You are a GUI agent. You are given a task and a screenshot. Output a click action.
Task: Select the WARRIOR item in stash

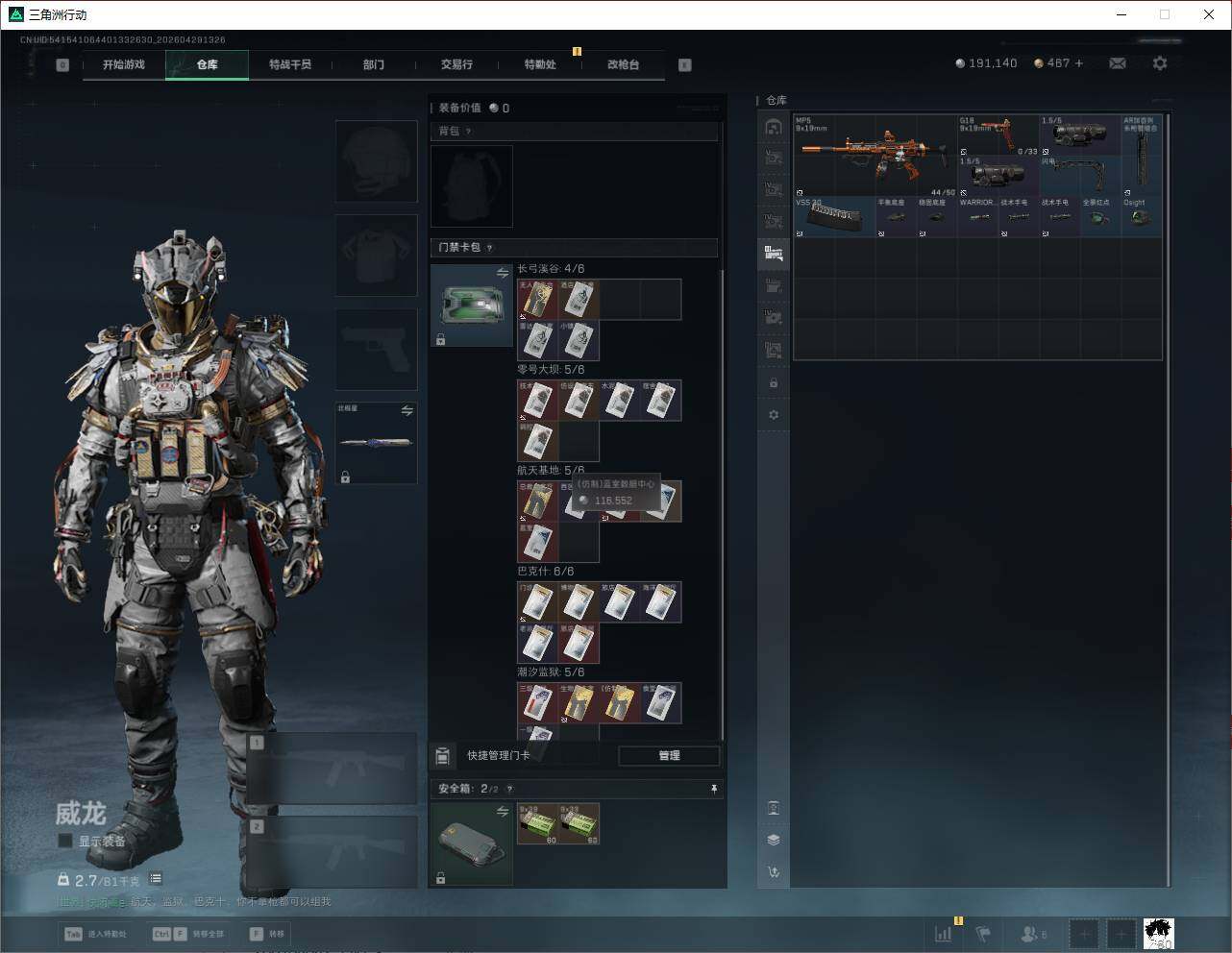tap(977, 217)
